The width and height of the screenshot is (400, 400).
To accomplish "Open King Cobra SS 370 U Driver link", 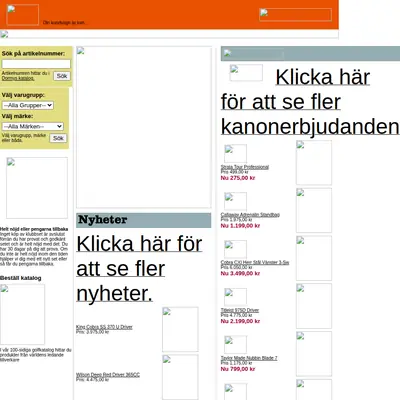I will coord(104,327).
